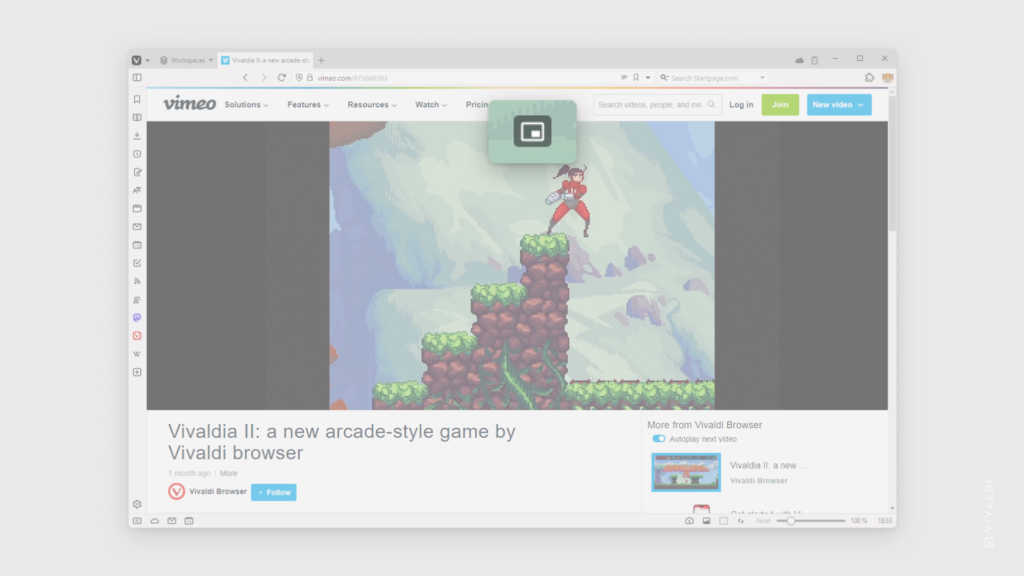
Task: Click the synced tabs cloud icon
Action: (x=799, y=60)
